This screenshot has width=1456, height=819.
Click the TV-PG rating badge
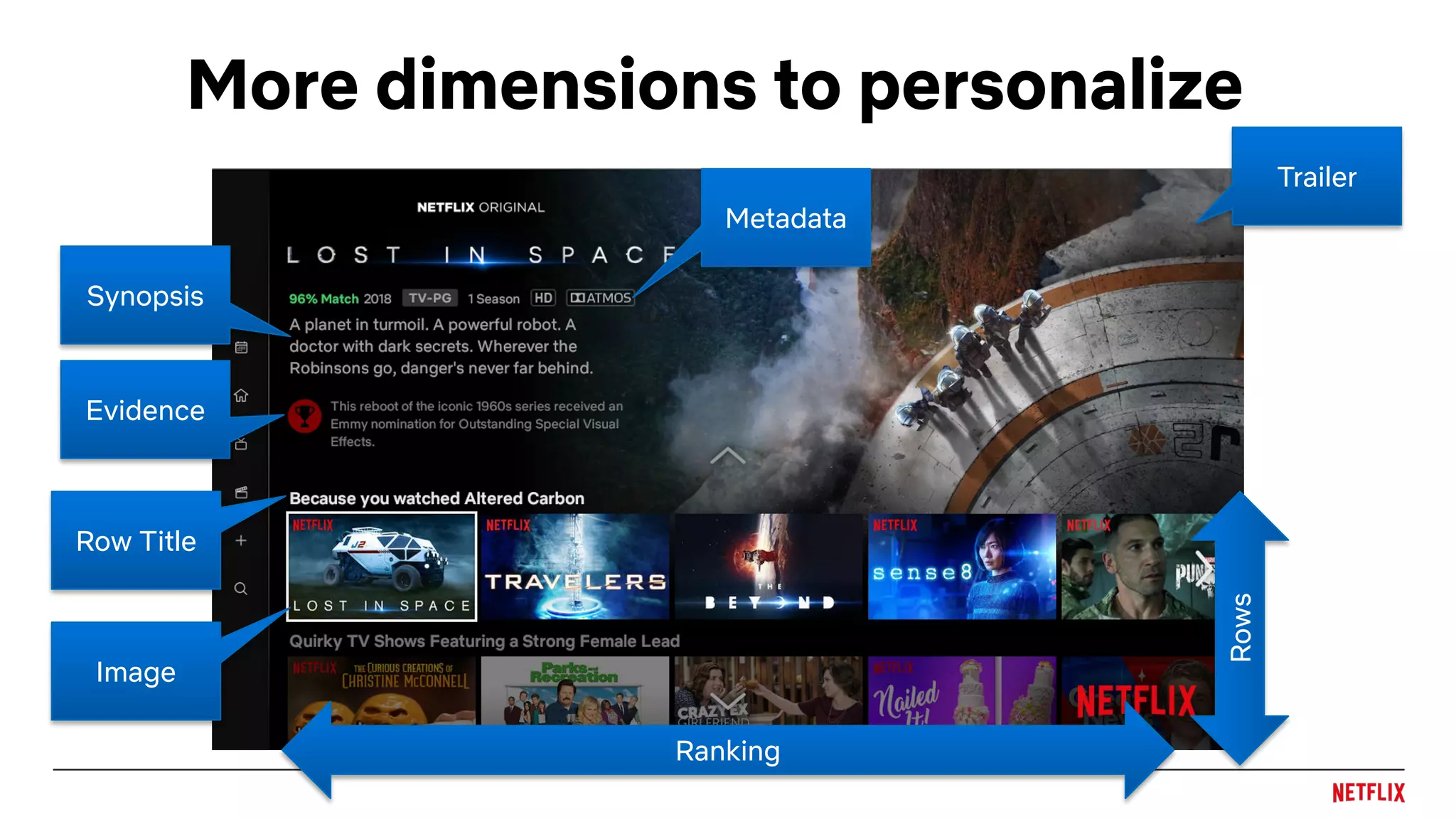click(429, 298)
